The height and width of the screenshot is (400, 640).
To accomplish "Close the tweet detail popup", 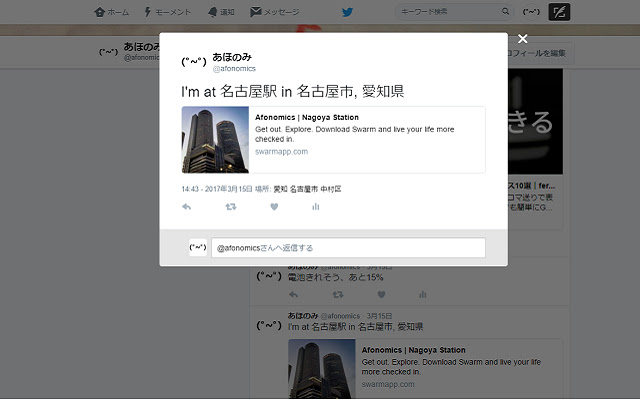I will (522, 39).
